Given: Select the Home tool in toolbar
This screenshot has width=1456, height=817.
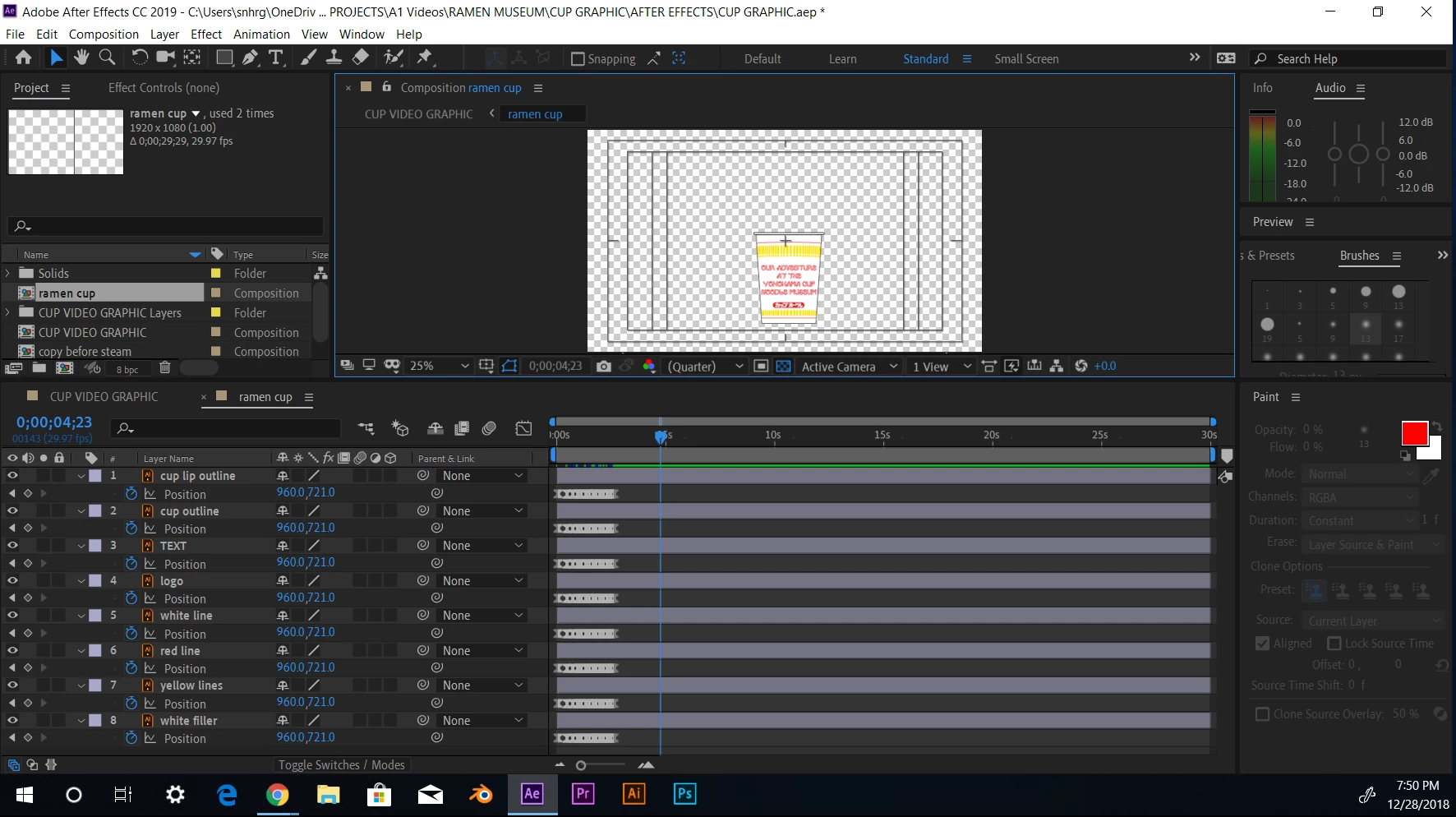Looking at the screenshot, I should 24,58.
